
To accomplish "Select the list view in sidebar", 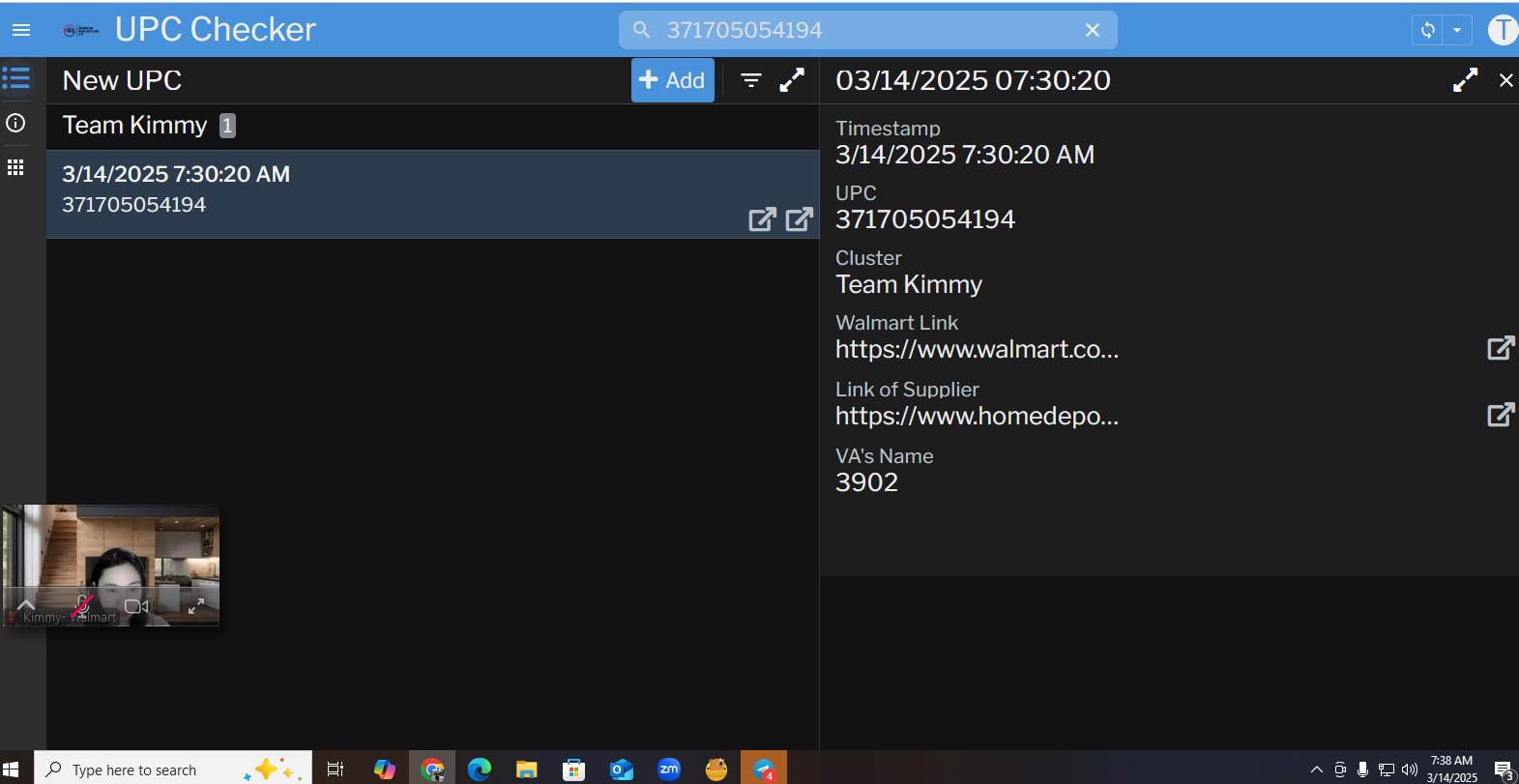I will tap(15, 77).
